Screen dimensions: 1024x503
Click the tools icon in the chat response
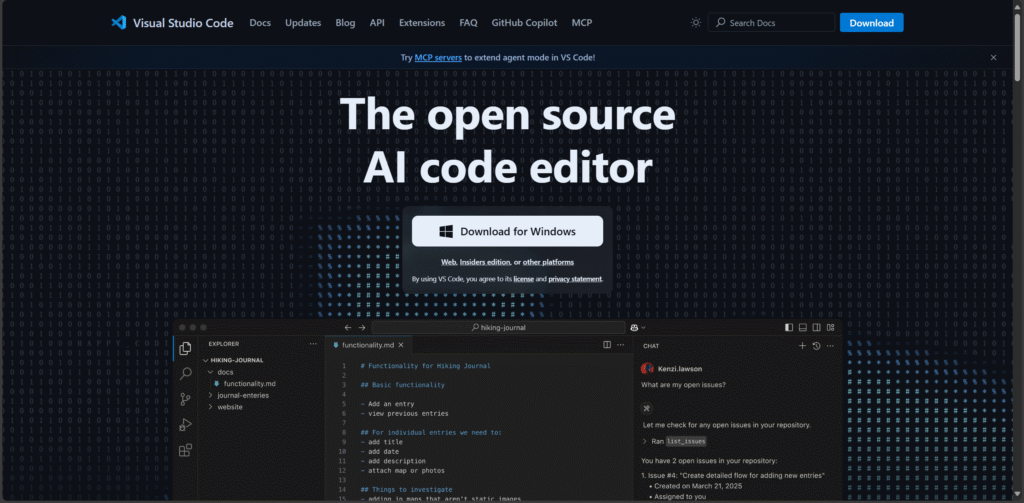point(647,409)
